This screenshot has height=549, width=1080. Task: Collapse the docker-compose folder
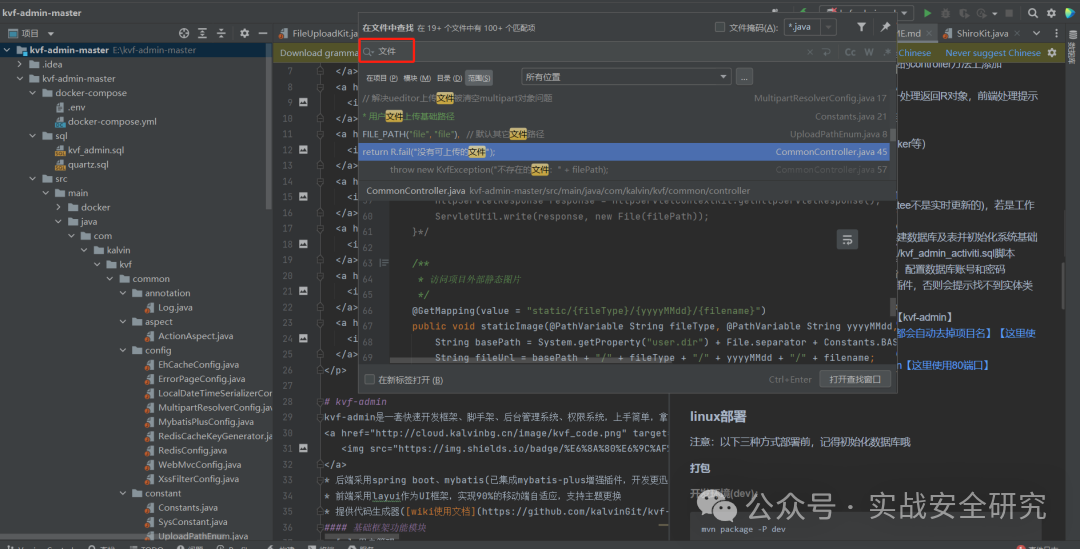click(32, 93)
